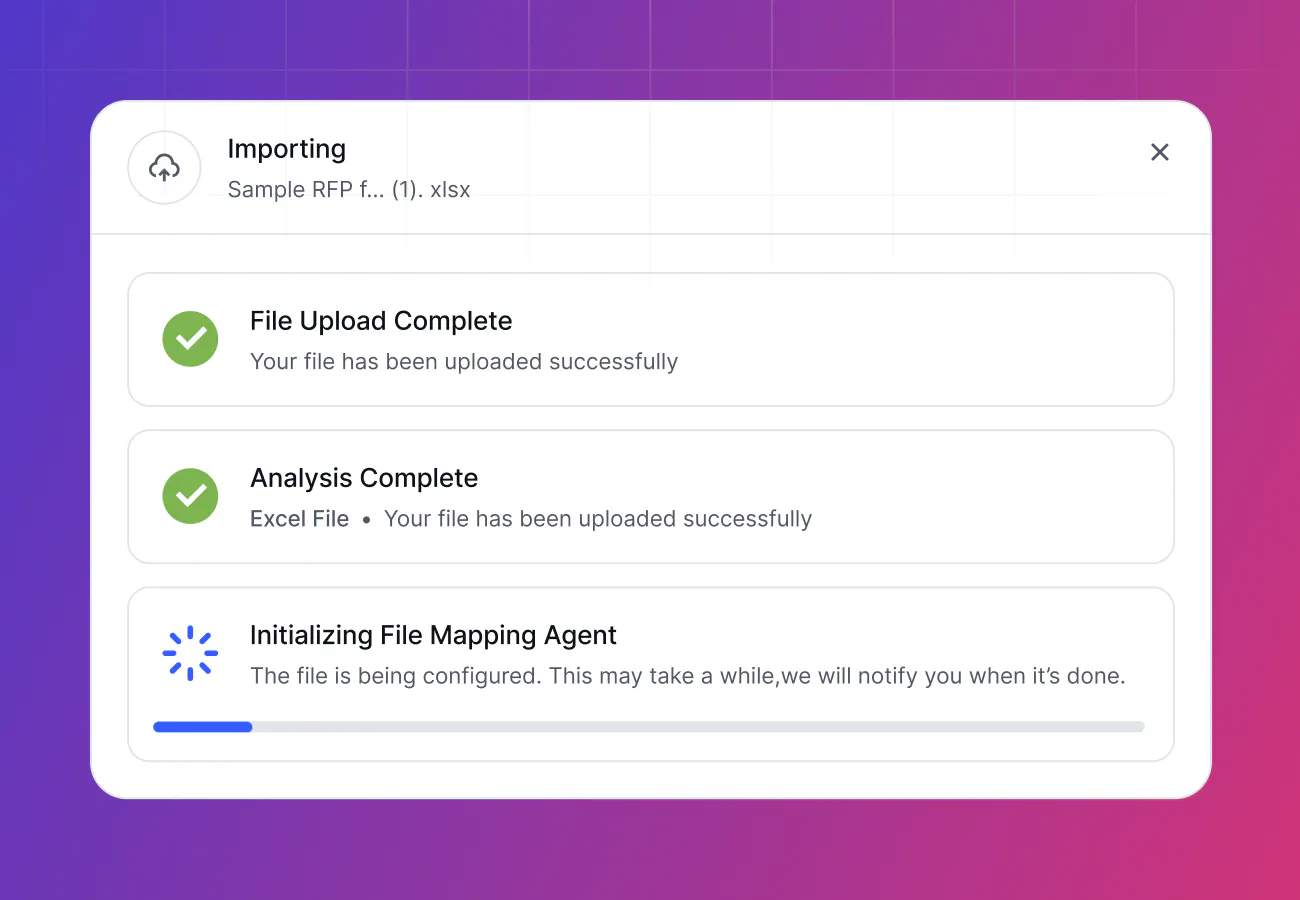
Task: Click the empty header area beside the Importing title
Action: tap(750, 168)
